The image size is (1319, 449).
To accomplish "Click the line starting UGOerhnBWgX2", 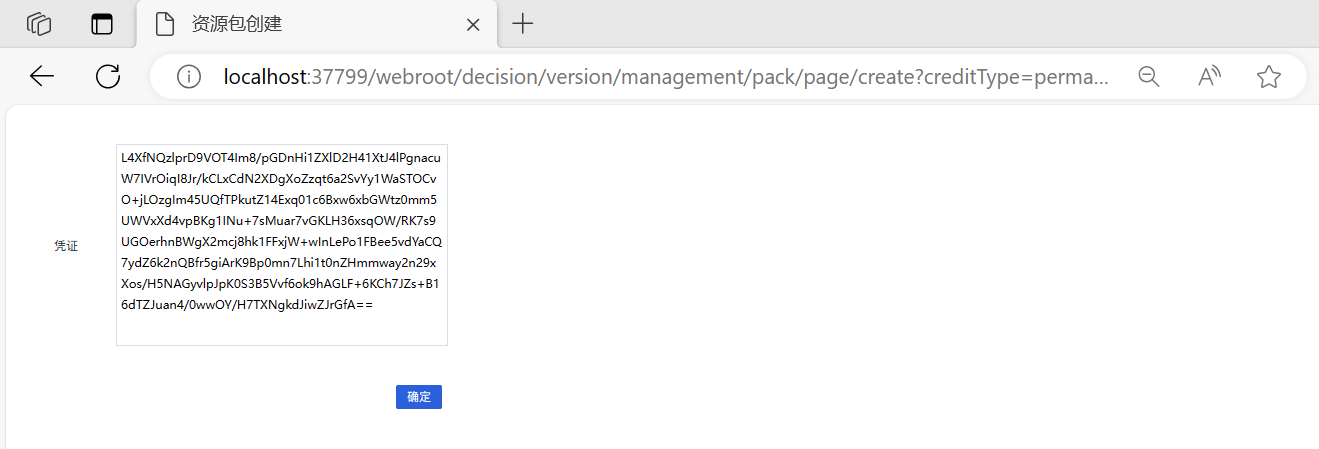I will [x=280, y=242].
